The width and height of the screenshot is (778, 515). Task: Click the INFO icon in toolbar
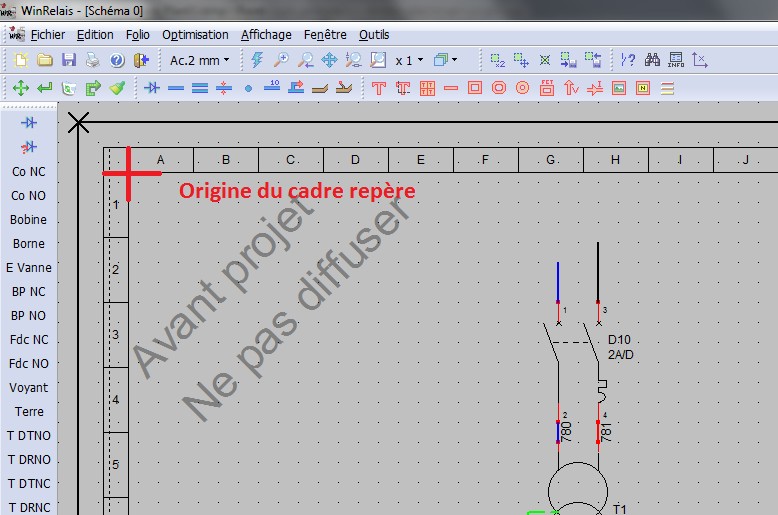tap(676, 60)
